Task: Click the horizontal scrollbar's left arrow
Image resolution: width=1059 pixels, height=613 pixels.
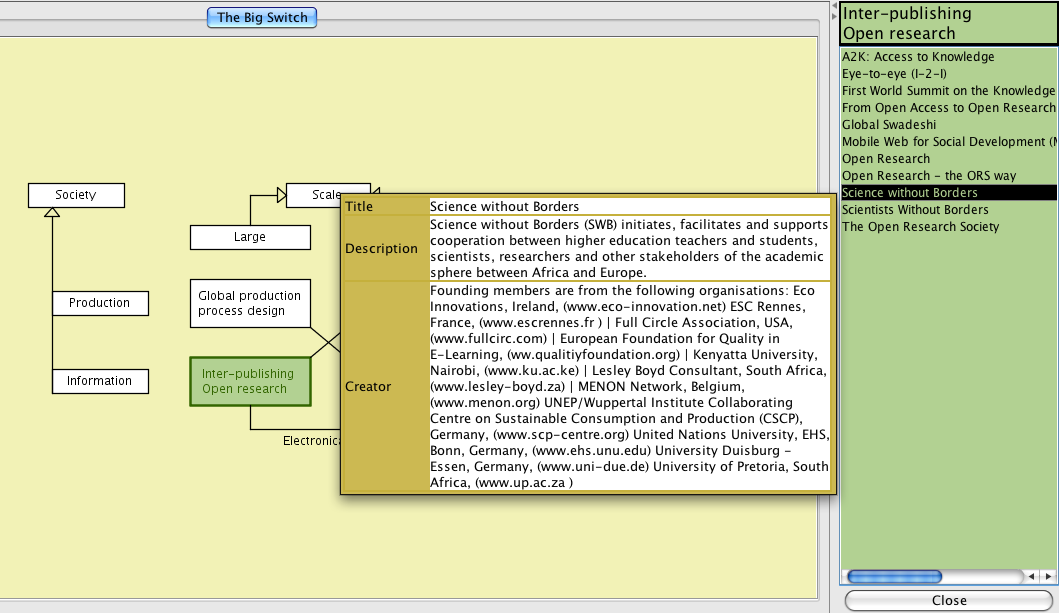Action: (x=1030, y=577)
